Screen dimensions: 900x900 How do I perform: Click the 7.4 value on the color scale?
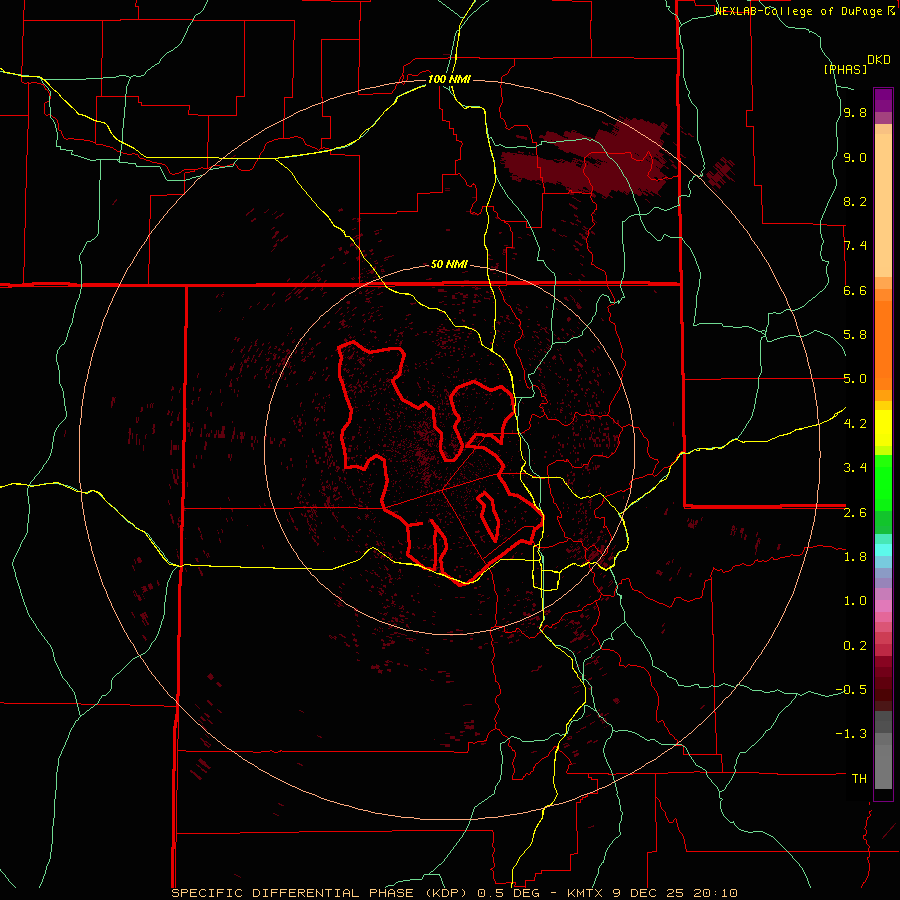(855, 246)
